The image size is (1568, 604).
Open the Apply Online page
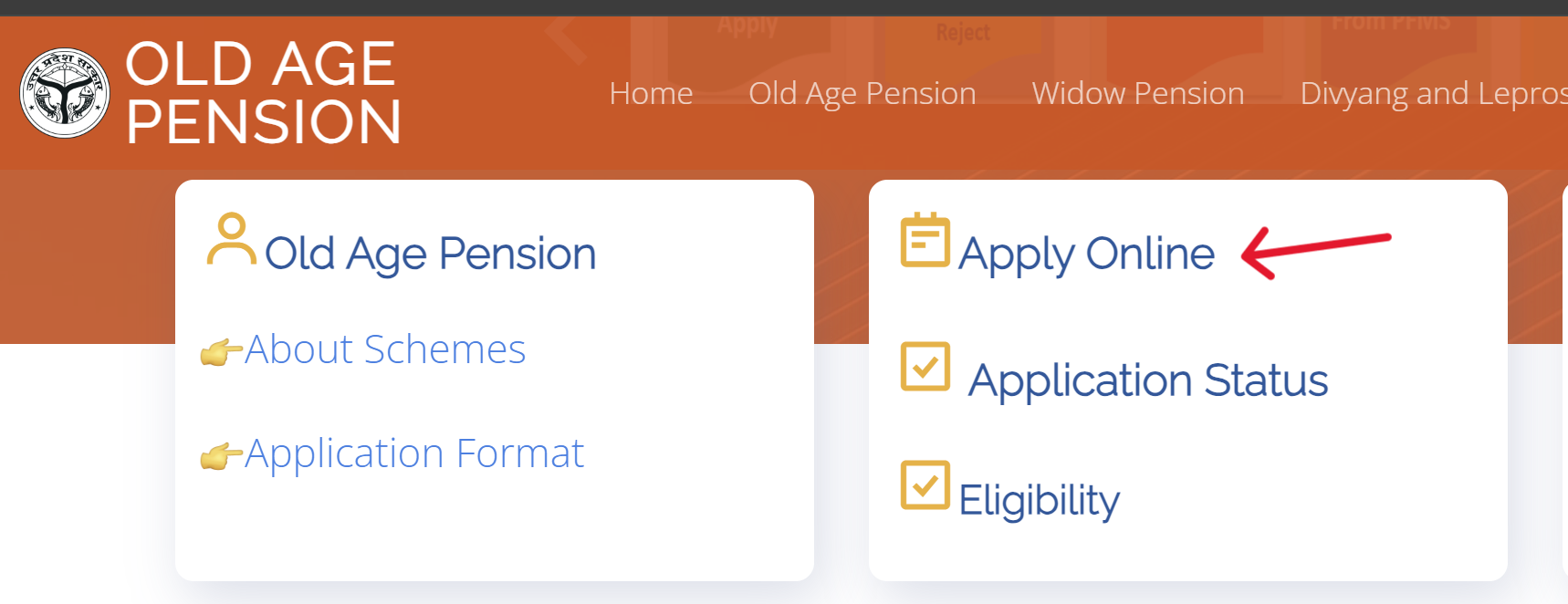pos(1086,254)
